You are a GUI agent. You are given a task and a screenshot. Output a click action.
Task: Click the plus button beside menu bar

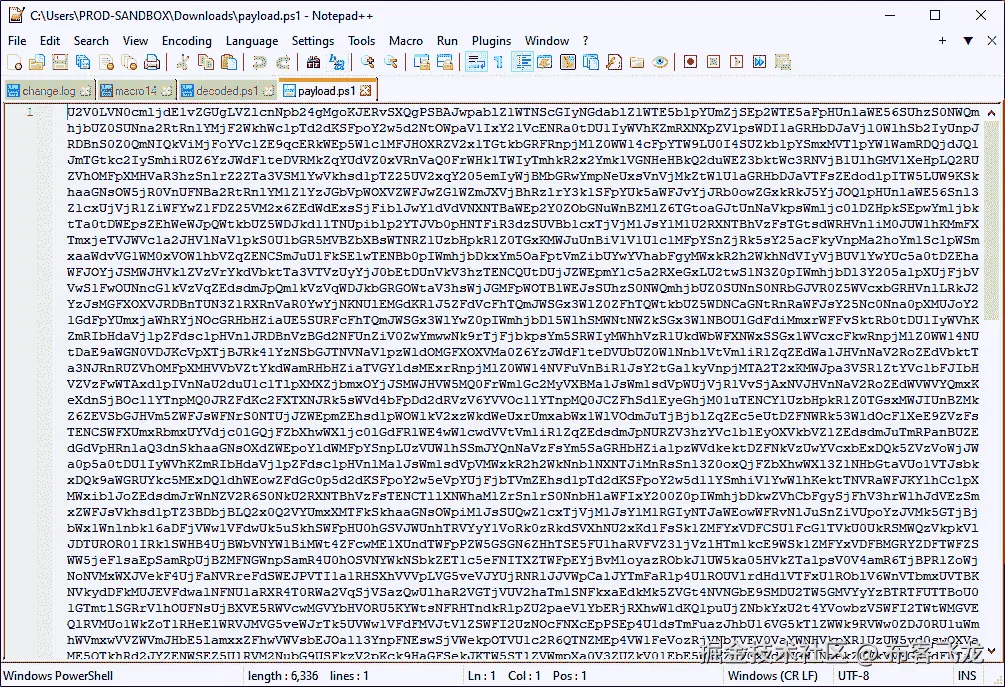click(942, 40)
